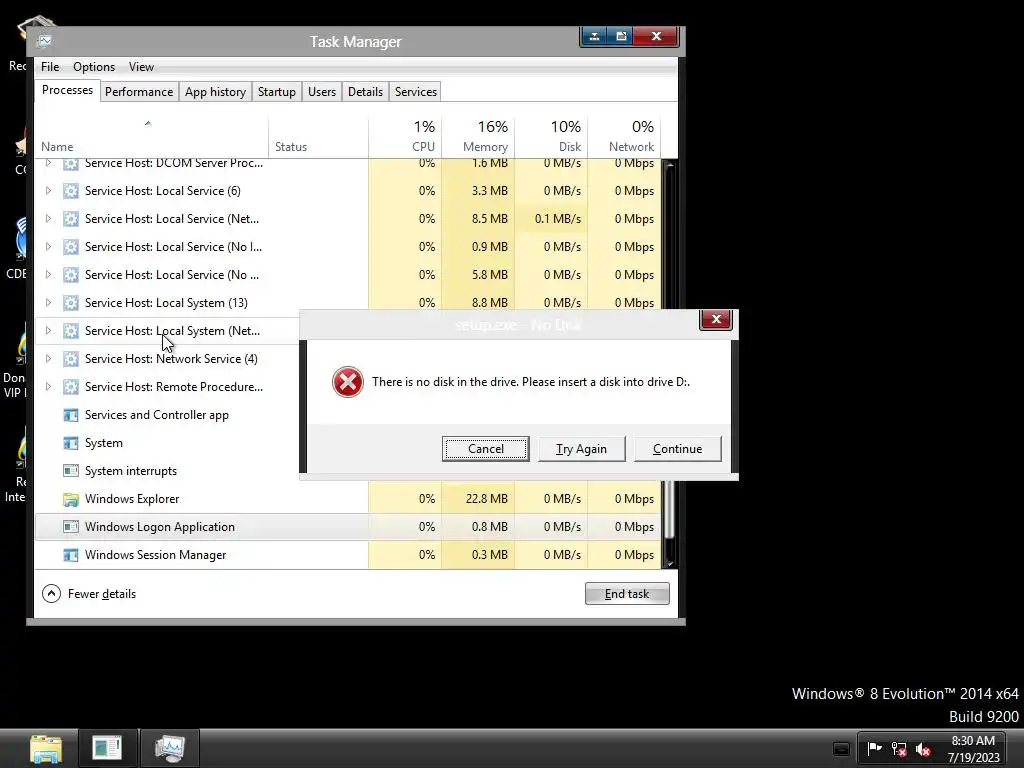The height and width of the screenshot is (768, 1024).
Task: Select Service Host: Local Service (No ... 5.8 MB row
Action: click(x=348, y=275)
